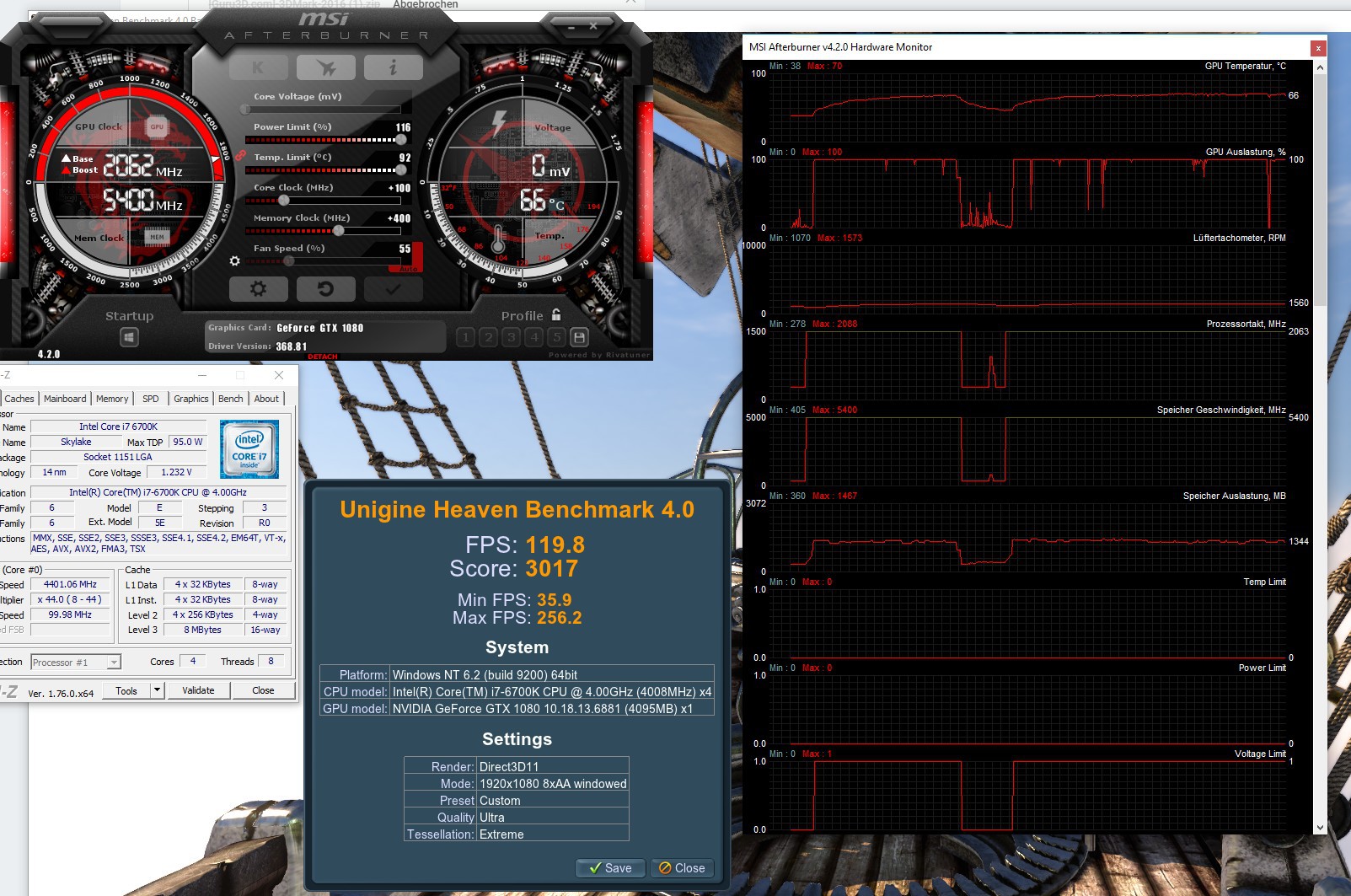Select profile slot 5

pyautogui.click(x=556, y=337)
